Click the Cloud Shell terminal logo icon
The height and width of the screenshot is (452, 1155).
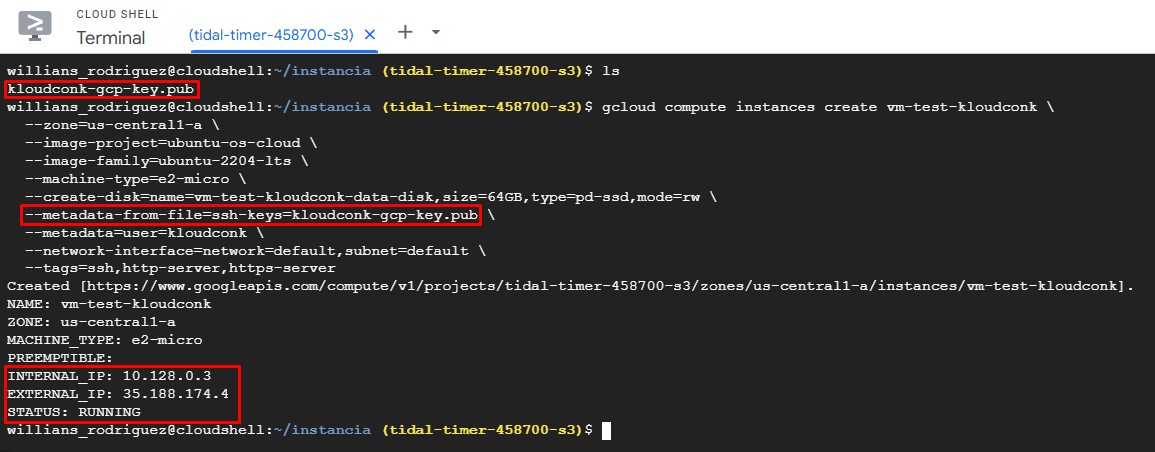click(x=35, y=25)
